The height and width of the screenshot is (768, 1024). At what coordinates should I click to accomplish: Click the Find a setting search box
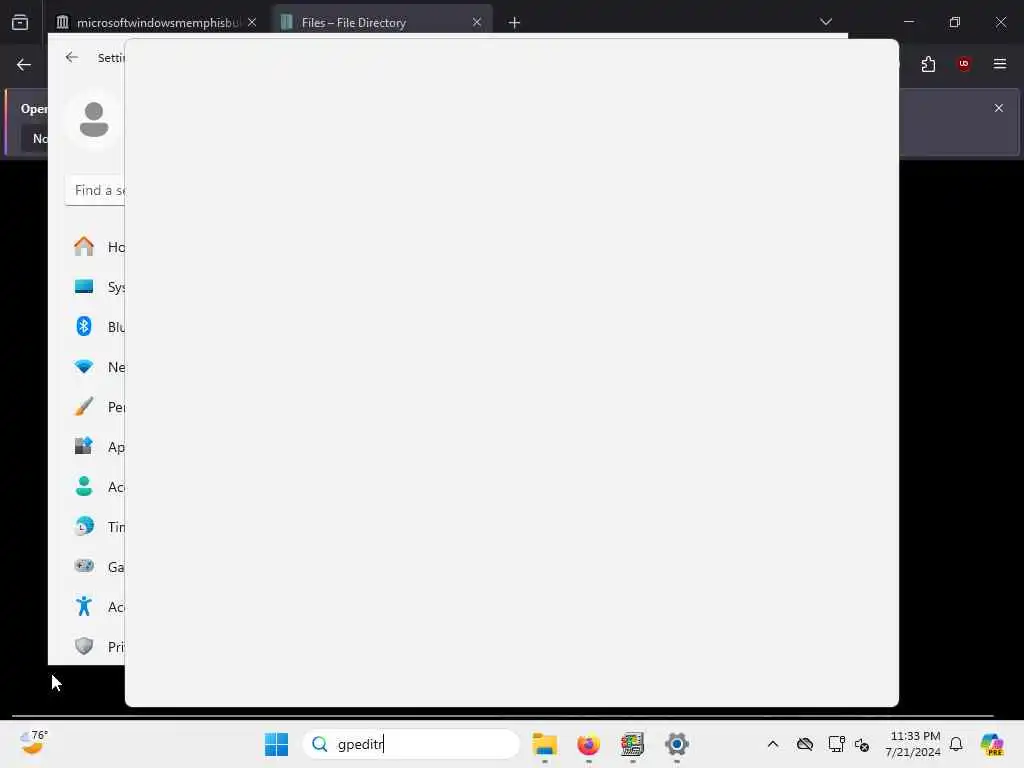point(95,191)
